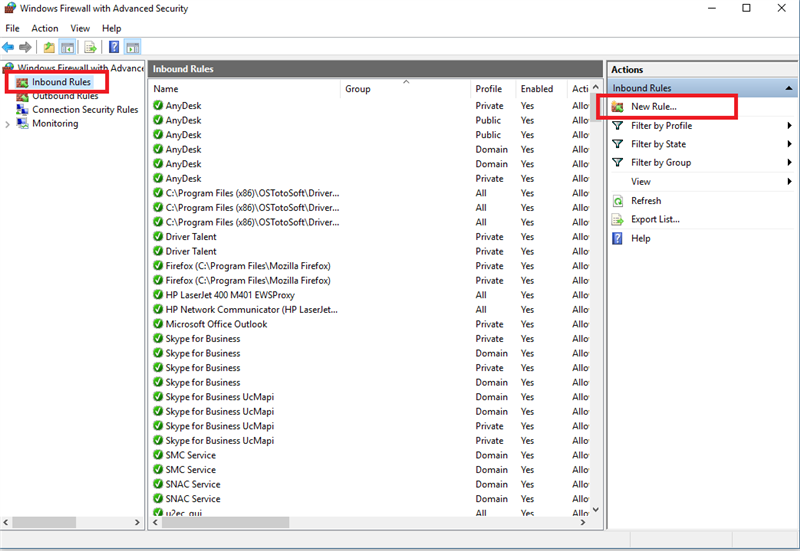Select Outbound Rules in the tree
The height and width of the screenshot is (551, 800).
(64, 96)
